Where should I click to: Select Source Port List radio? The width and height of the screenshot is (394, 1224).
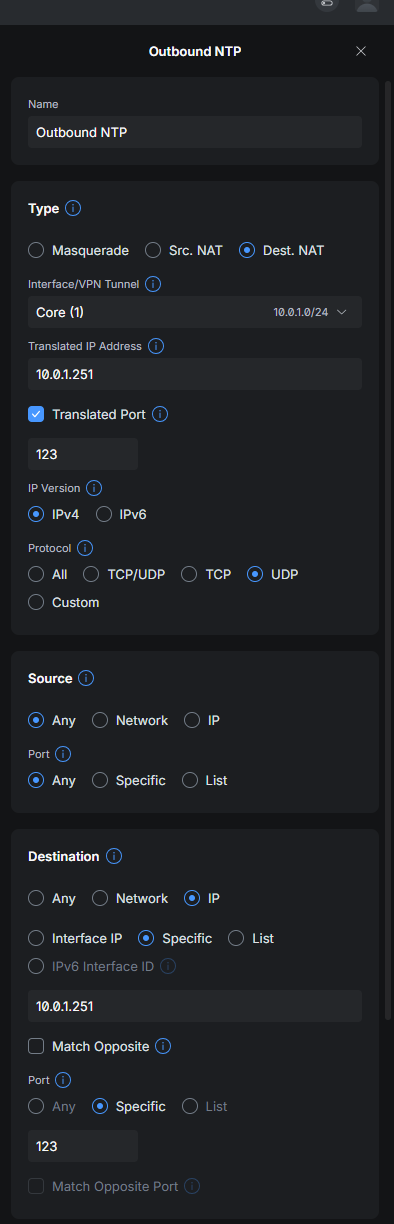click(x=190, y=780)
